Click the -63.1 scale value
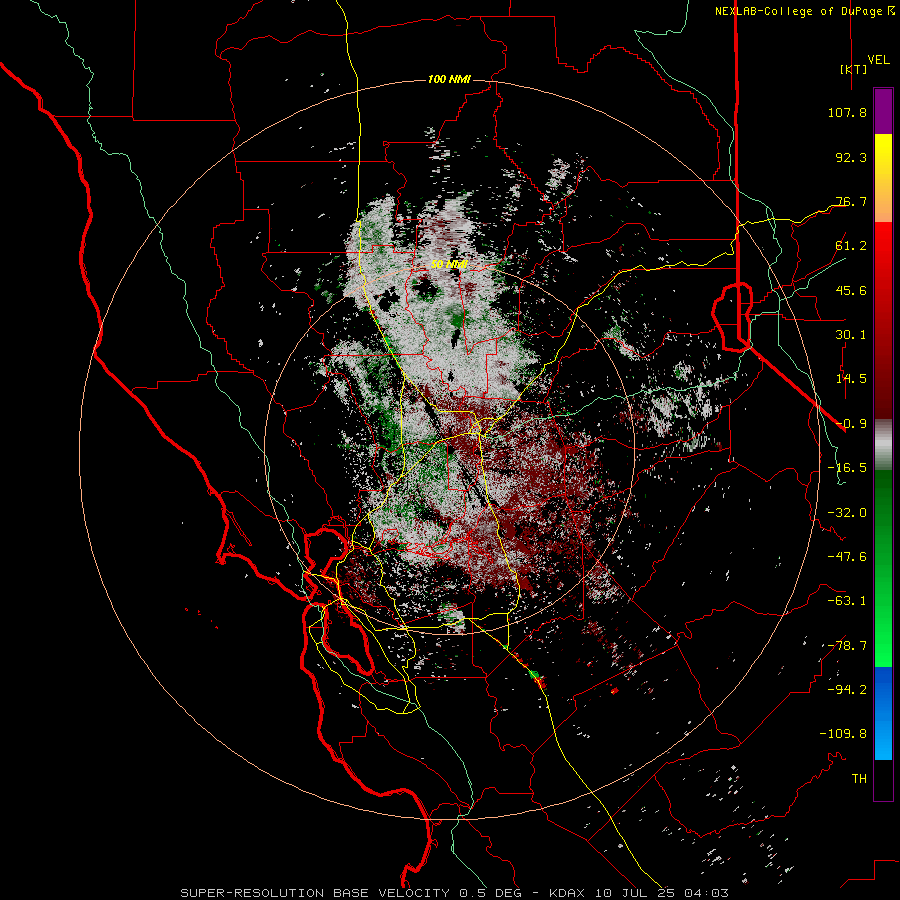 (x=847, y=601)
